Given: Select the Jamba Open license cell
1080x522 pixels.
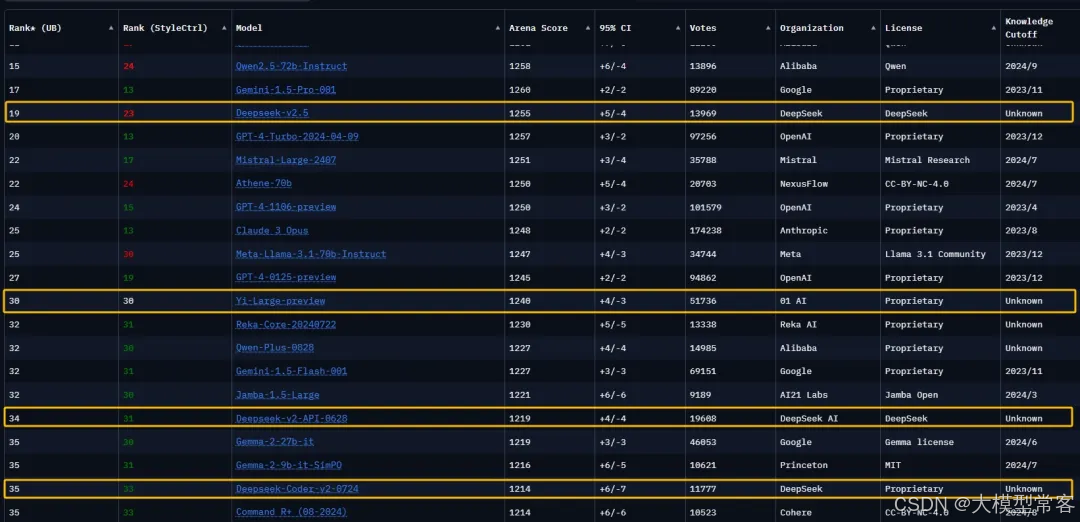Looking at the screenshot, I should click(913, 395).
